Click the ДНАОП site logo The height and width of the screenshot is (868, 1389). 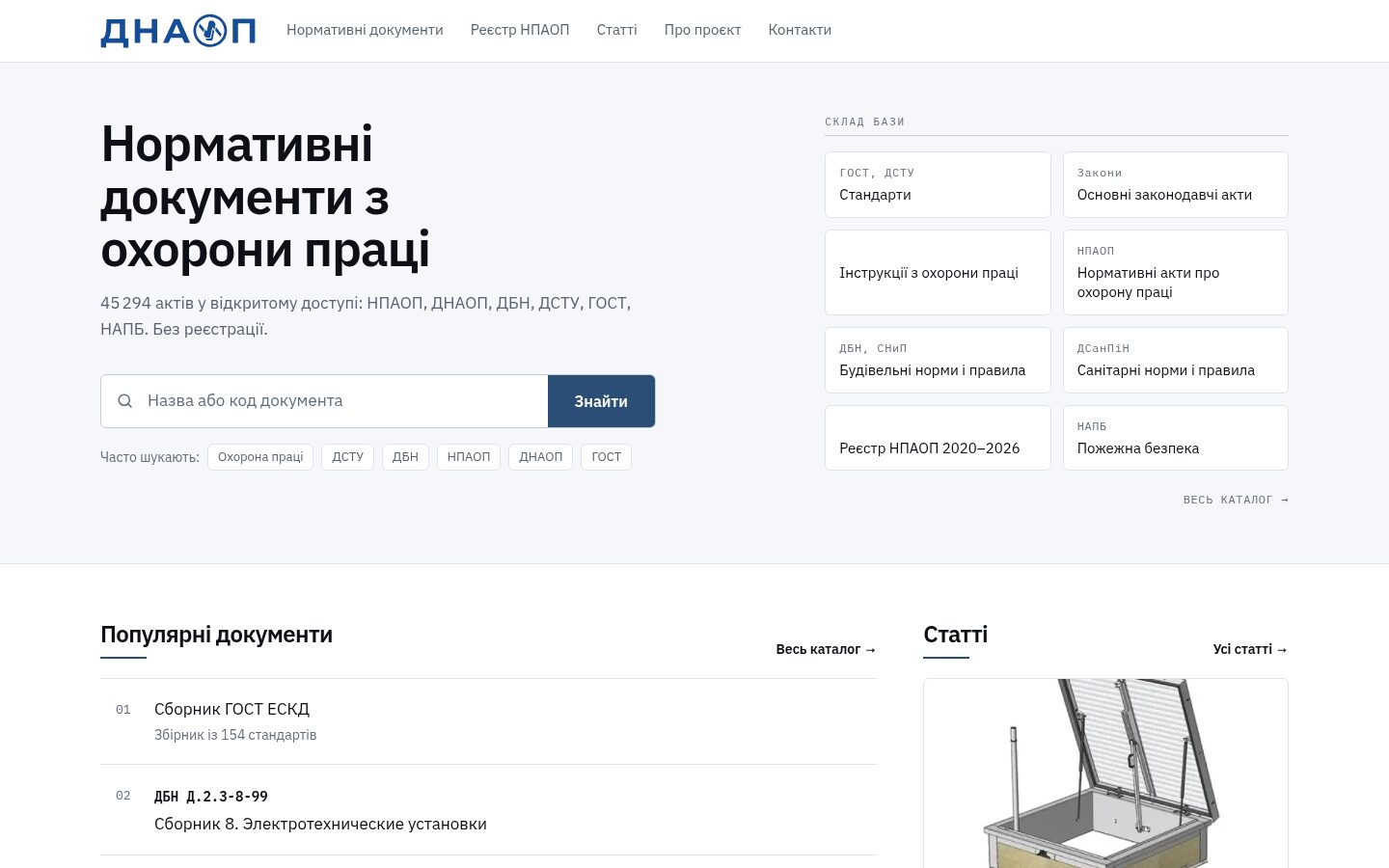[x=178, y=31]
